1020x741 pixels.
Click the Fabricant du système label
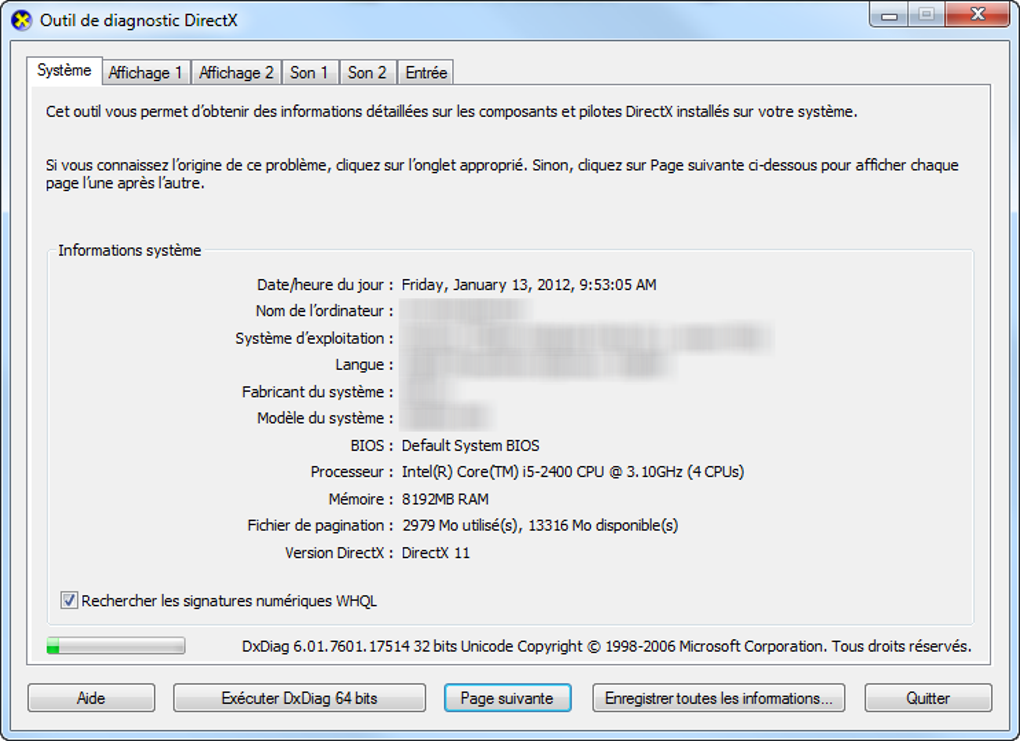tap(317, 392)
